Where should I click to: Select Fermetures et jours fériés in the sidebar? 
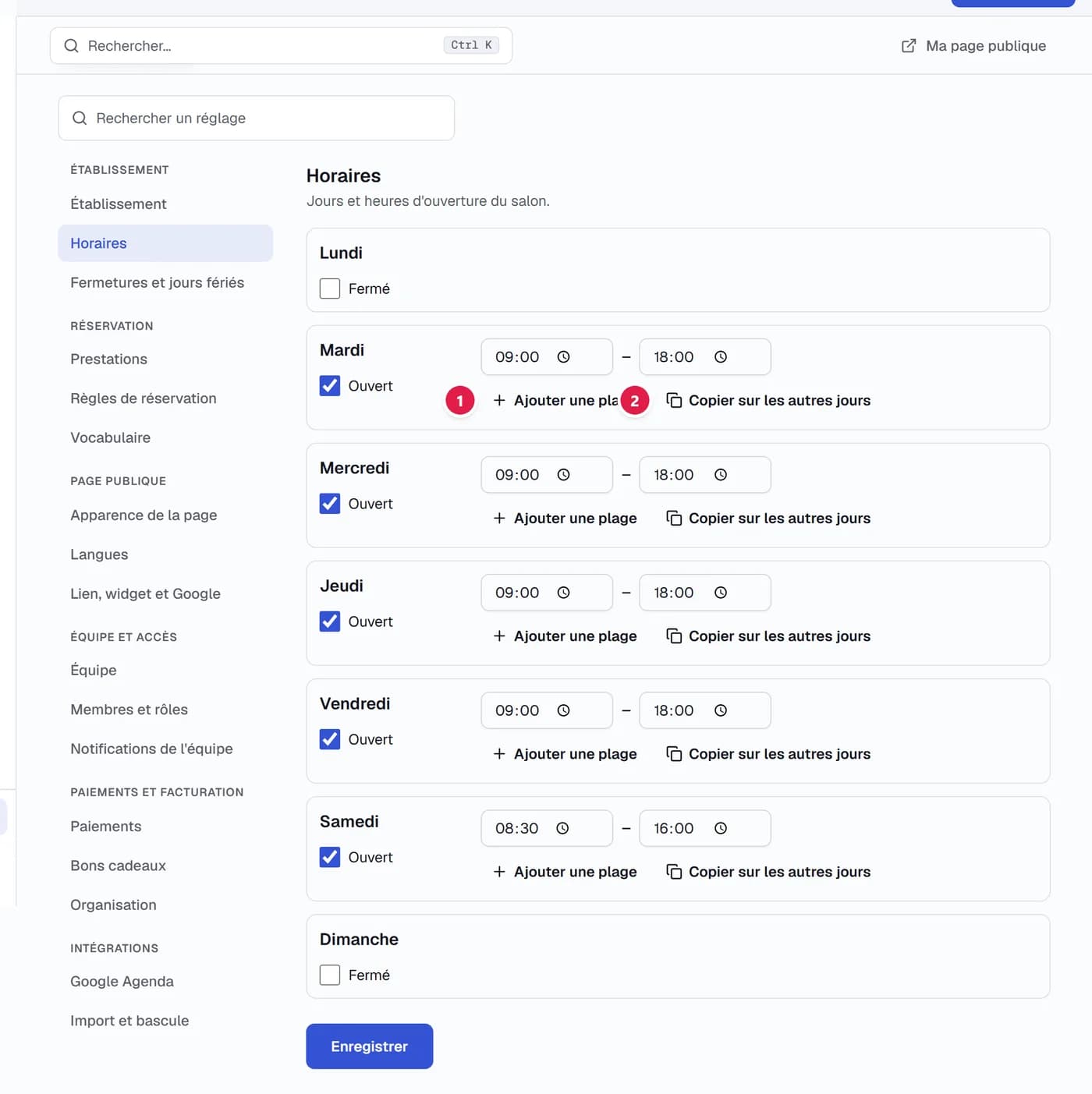click(x=165, y=282)
